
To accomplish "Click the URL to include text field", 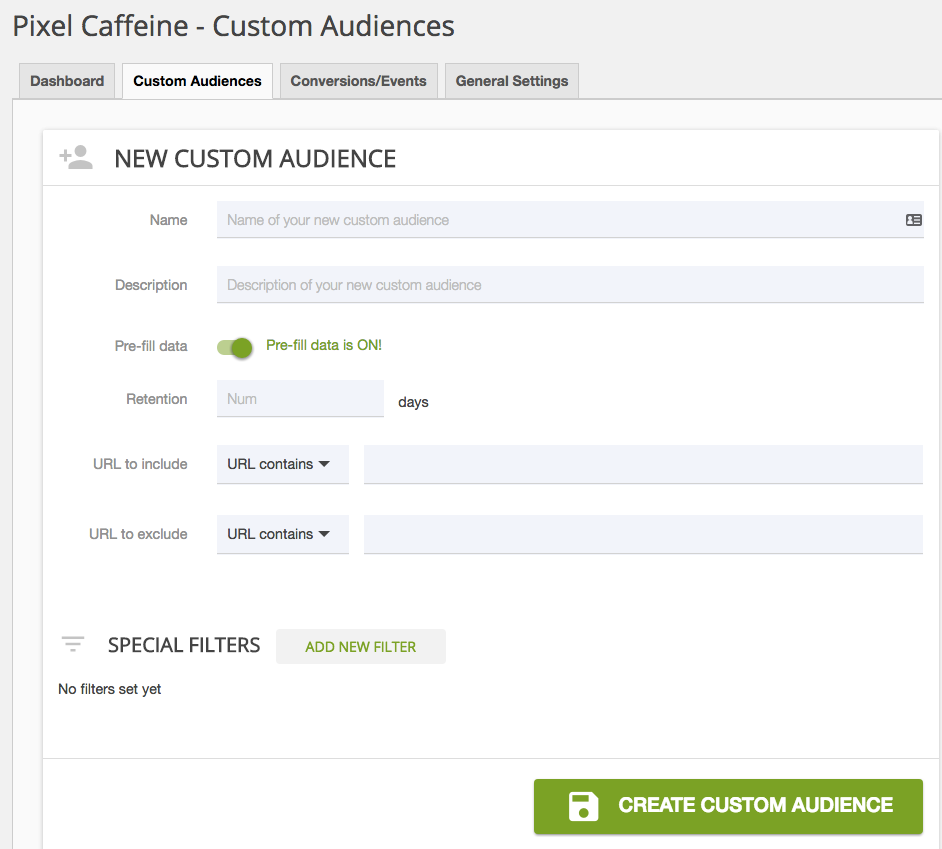I will coord(643,464).
